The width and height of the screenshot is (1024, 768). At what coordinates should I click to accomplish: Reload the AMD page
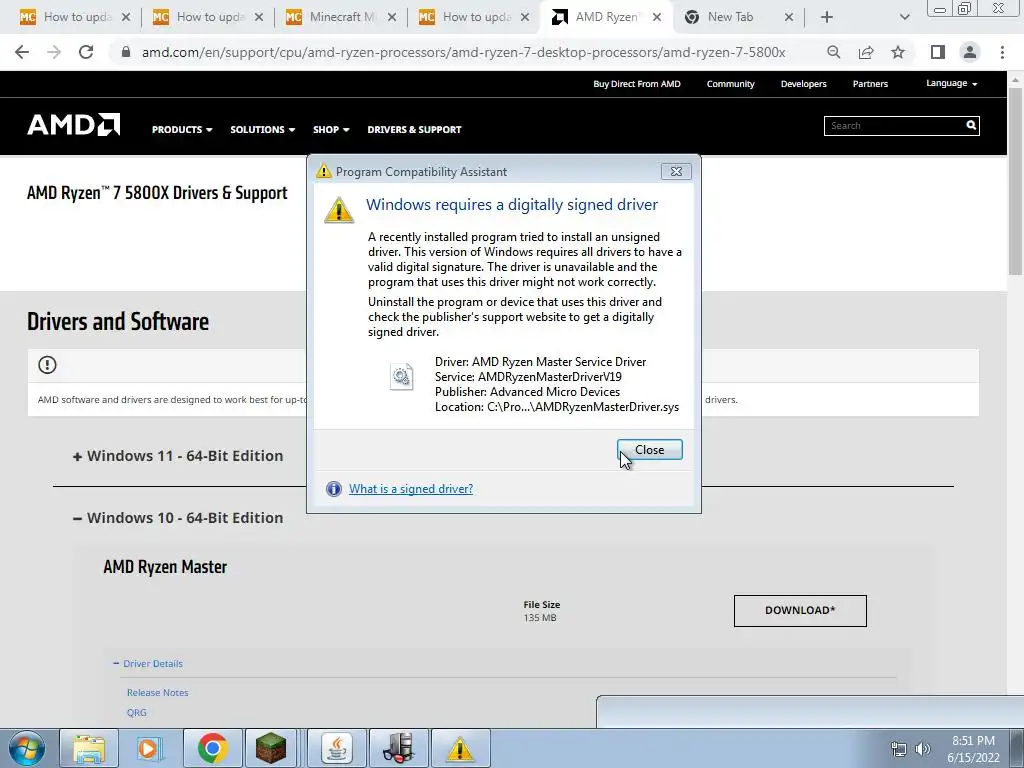pos(86,52)
